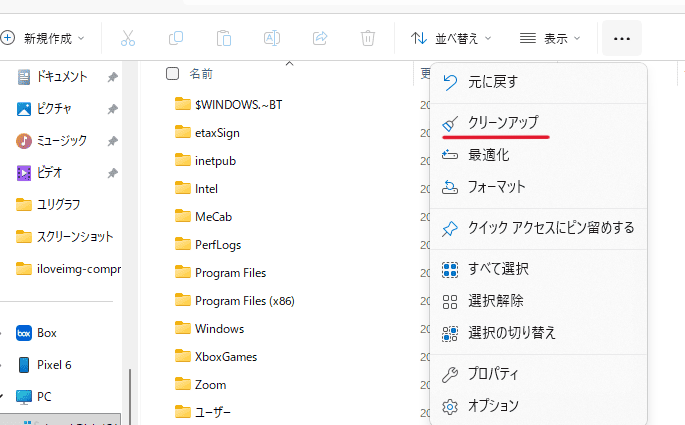Choose クリーンアップ from the menu
The height and width of the screenshot is (425, 685).
click(538, 123)
